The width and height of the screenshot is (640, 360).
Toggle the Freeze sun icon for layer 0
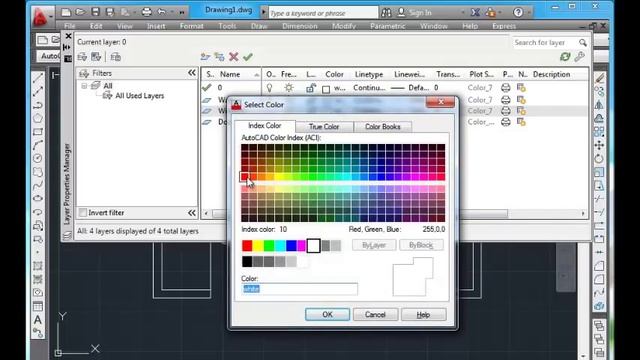point(289,87)
